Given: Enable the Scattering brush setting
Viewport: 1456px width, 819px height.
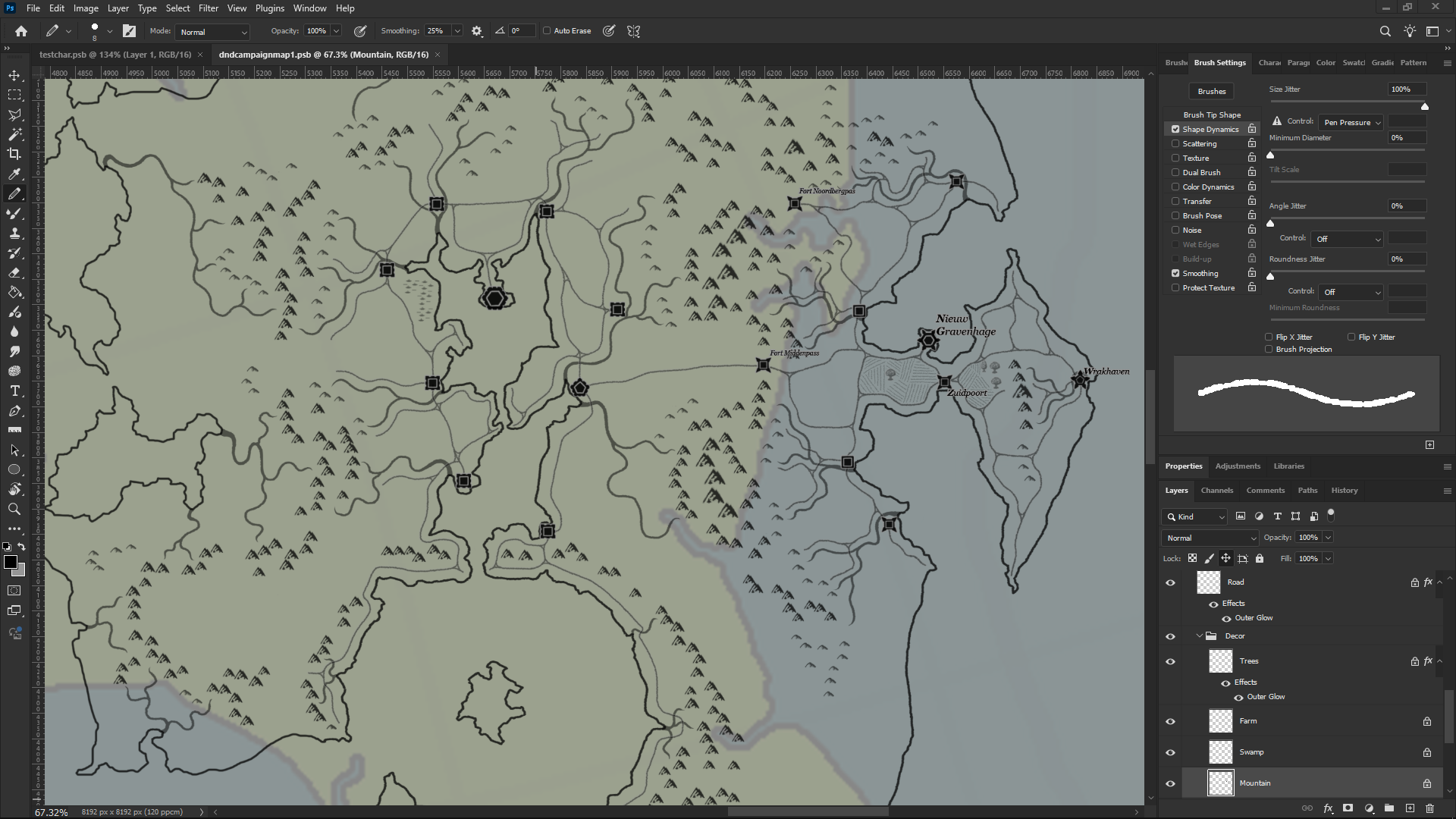Looking at the screenshot, I should click(x=1175, y=143).
